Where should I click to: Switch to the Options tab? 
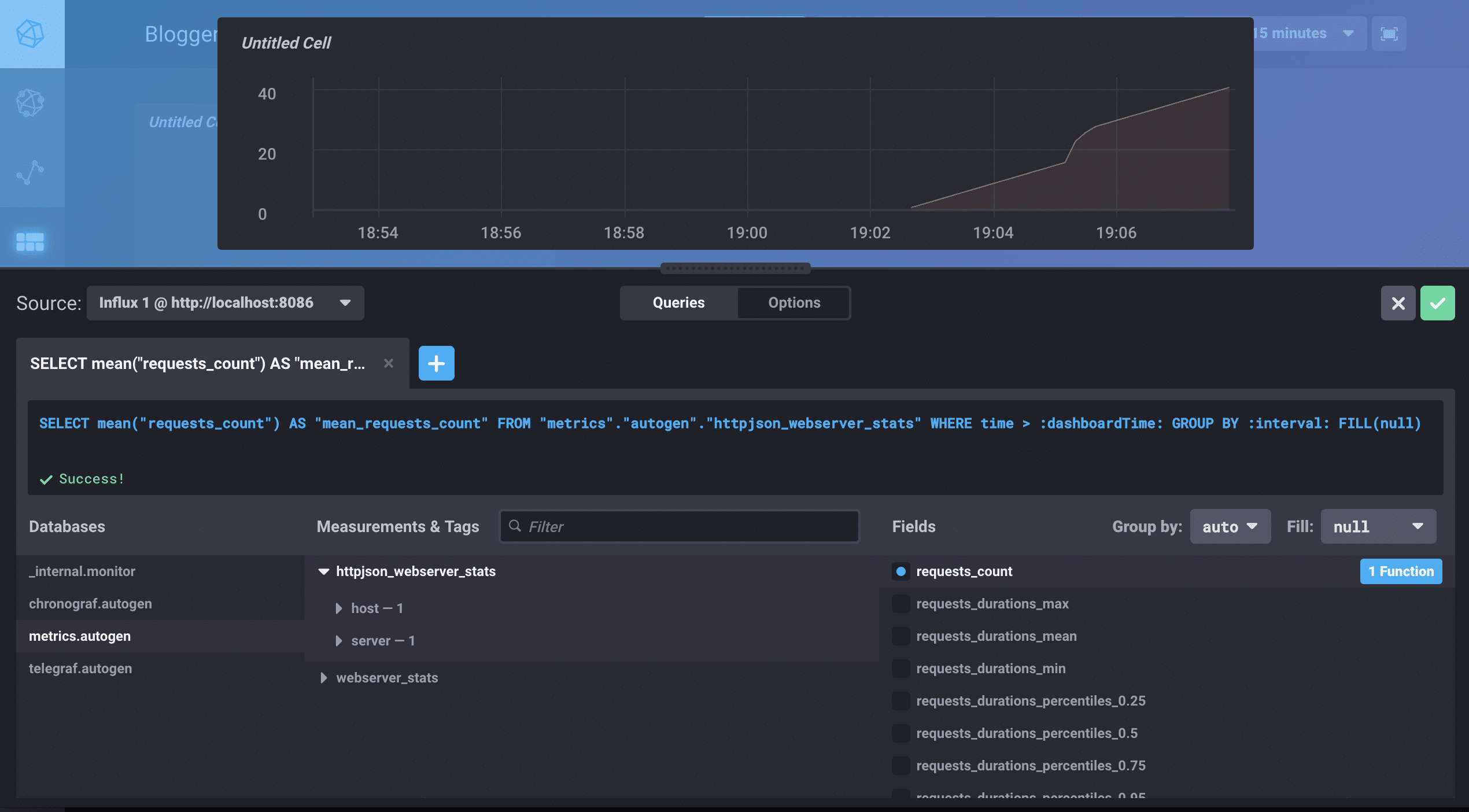pyautogui.click(x=793, y=303)
